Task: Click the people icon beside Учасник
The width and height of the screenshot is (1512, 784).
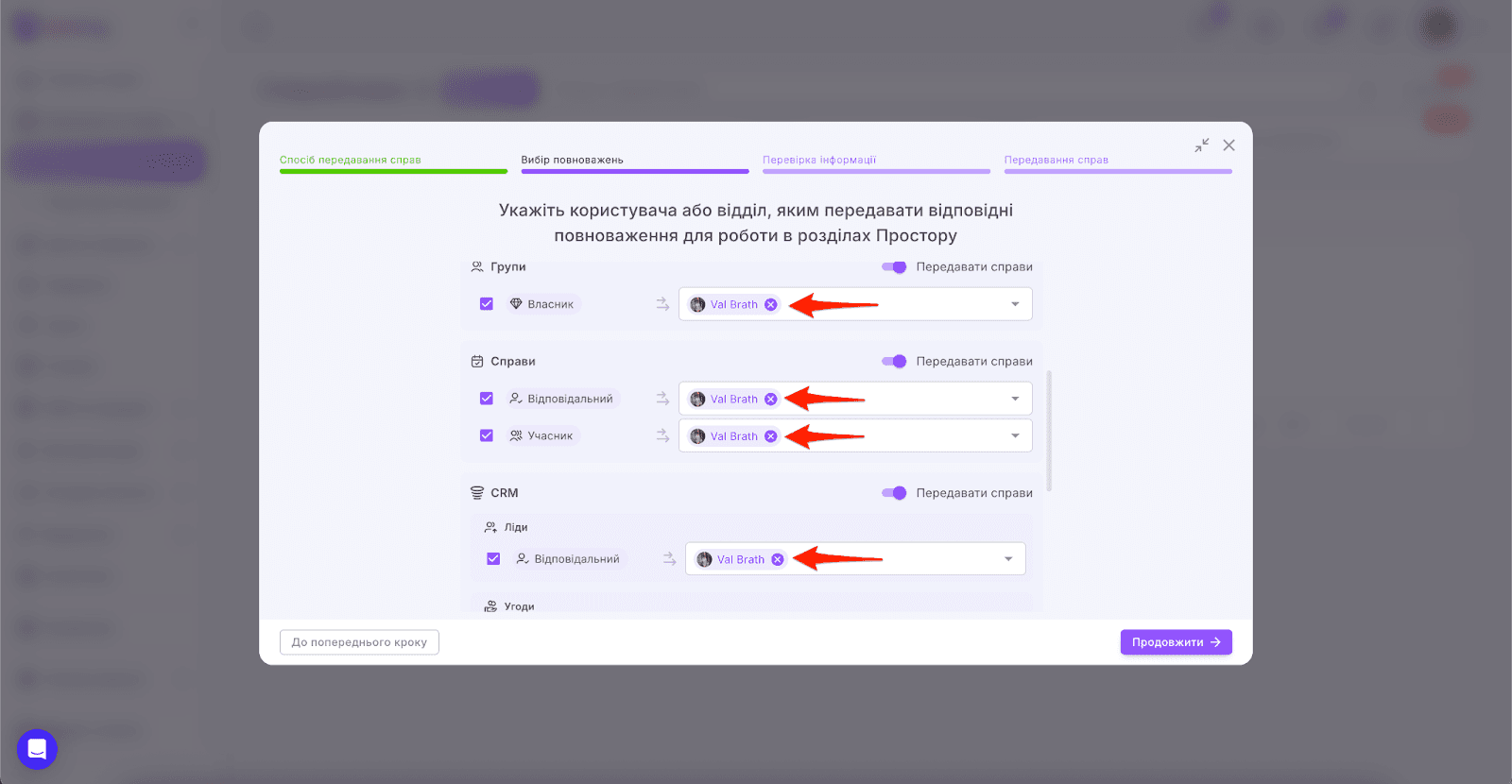Action: pyautogui.click(x=516, y=435)
